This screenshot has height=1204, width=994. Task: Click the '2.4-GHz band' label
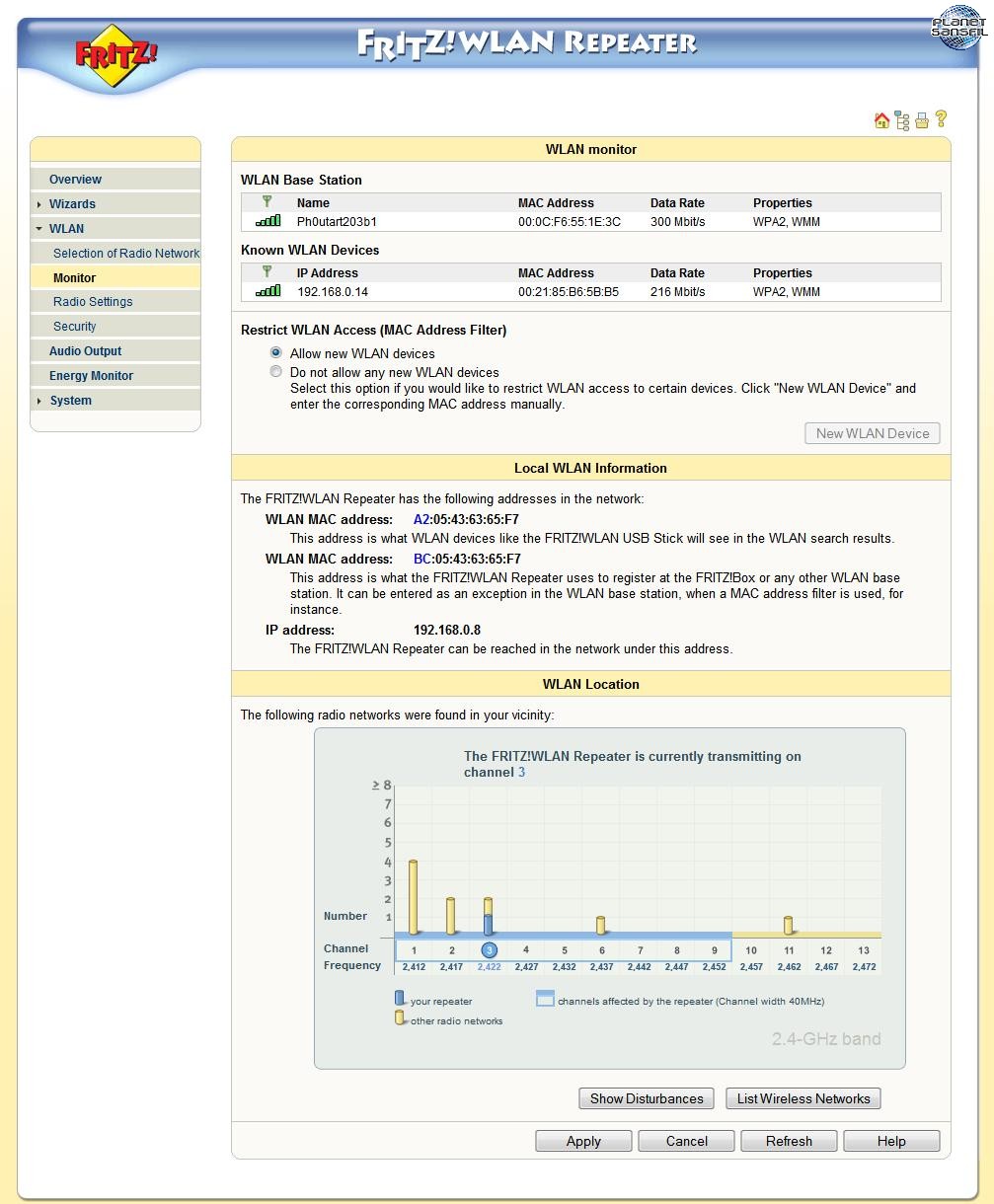[x=826, y=1039]
